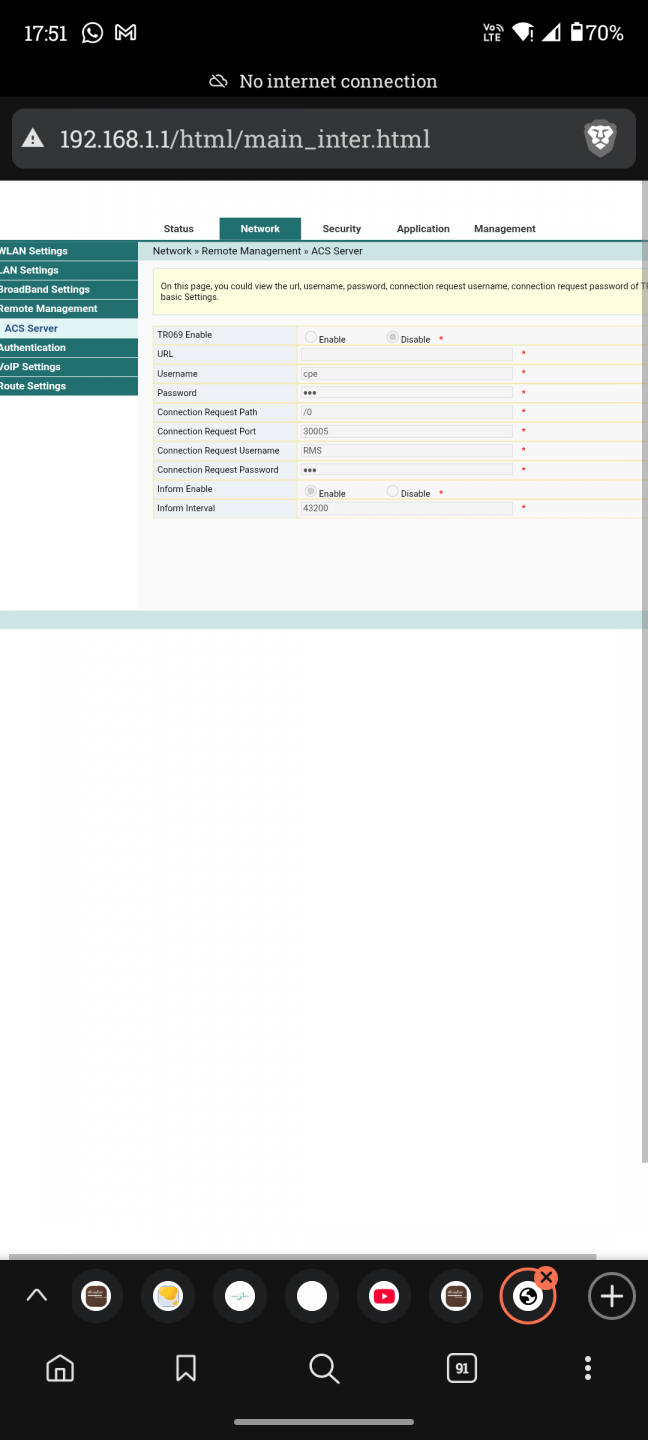Switch to the Security tab
This screenshot has height=1440, width=648.
pyautogui.click(x=341, y=229)
